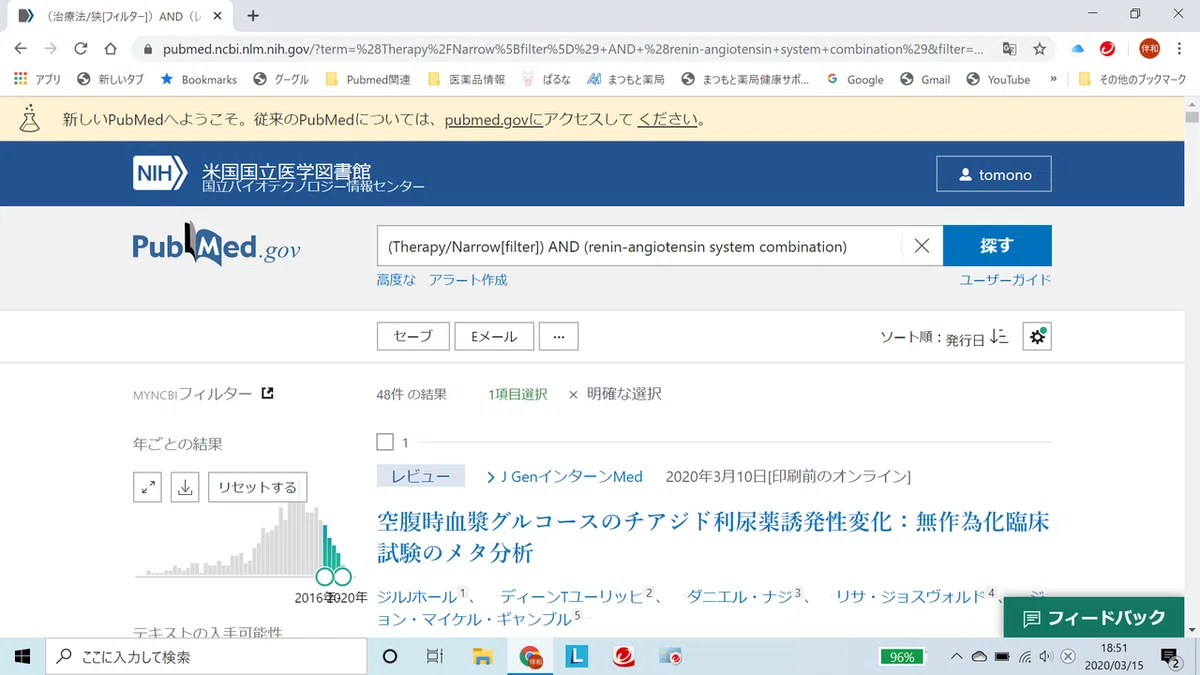
Task: Toggle the sort direction arrow icon
Action: pyautogui.click(x=998, y=338)
